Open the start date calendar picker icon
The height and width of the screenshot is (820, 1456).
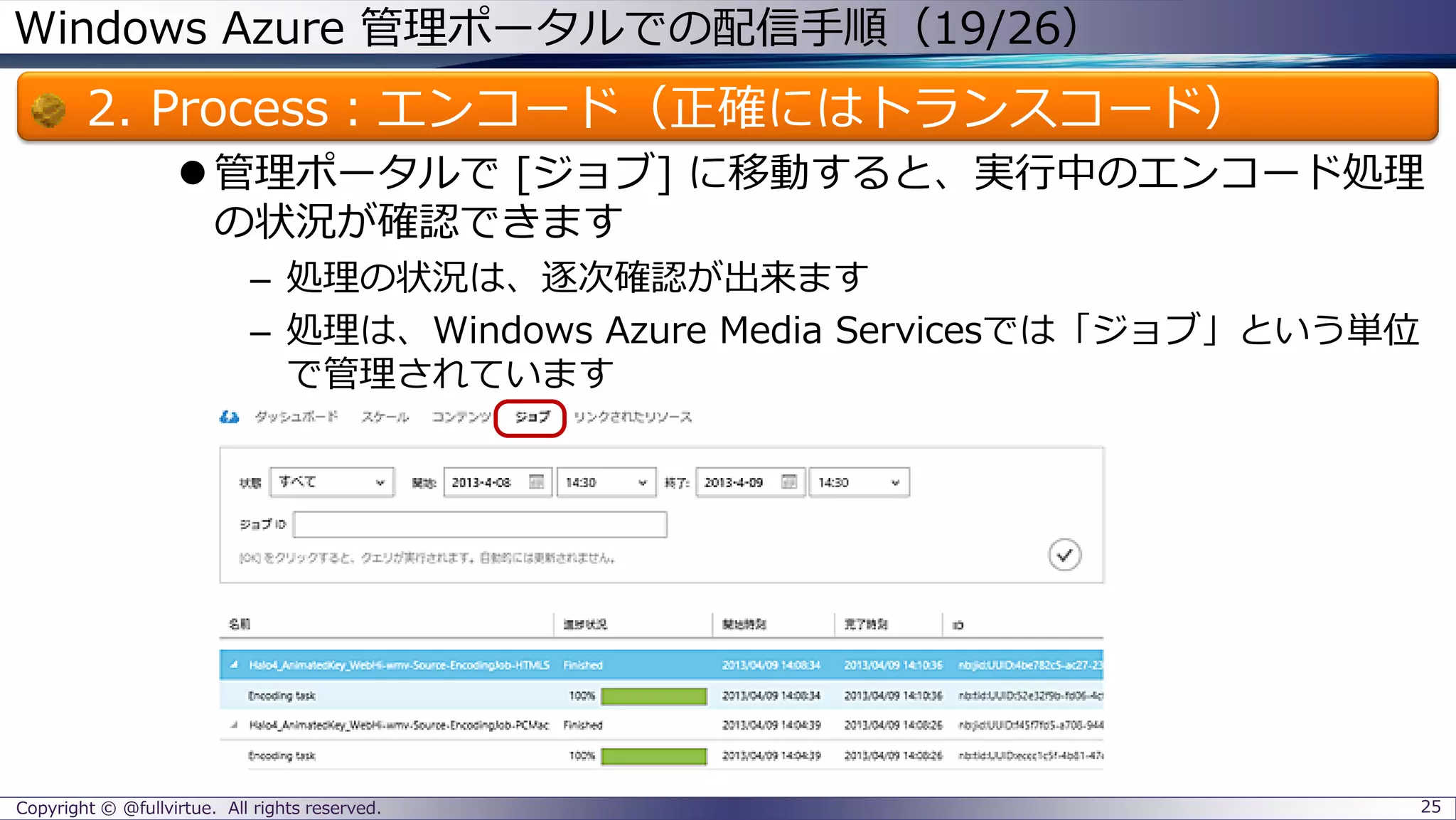tap(537, 482)
